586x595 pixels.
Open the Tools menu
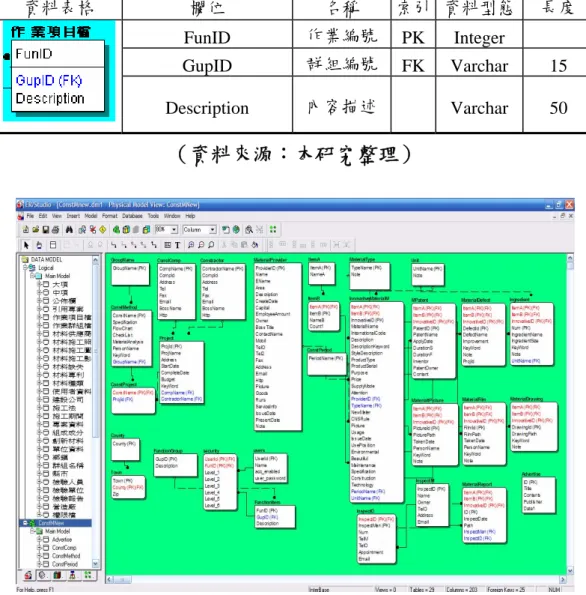coord(153,216)
